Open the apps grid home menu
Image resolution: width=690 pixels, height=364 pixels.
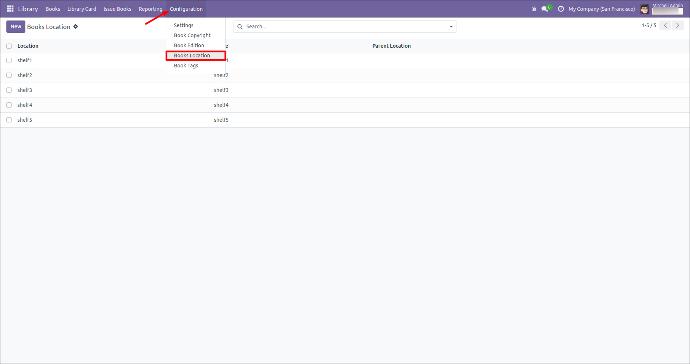point(10,9)
